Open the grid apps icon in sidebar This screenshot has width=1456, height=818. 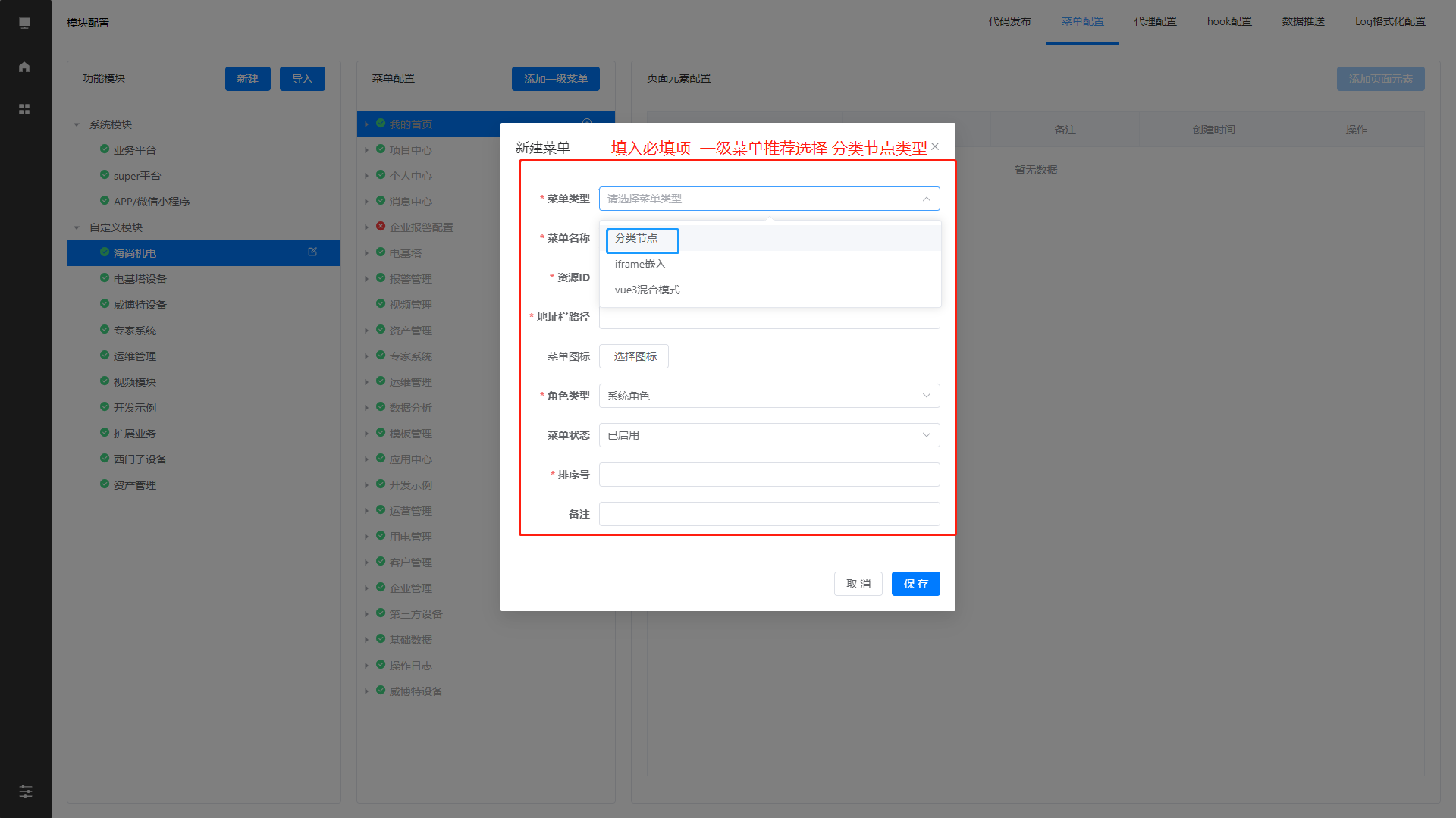click(24, 109)
